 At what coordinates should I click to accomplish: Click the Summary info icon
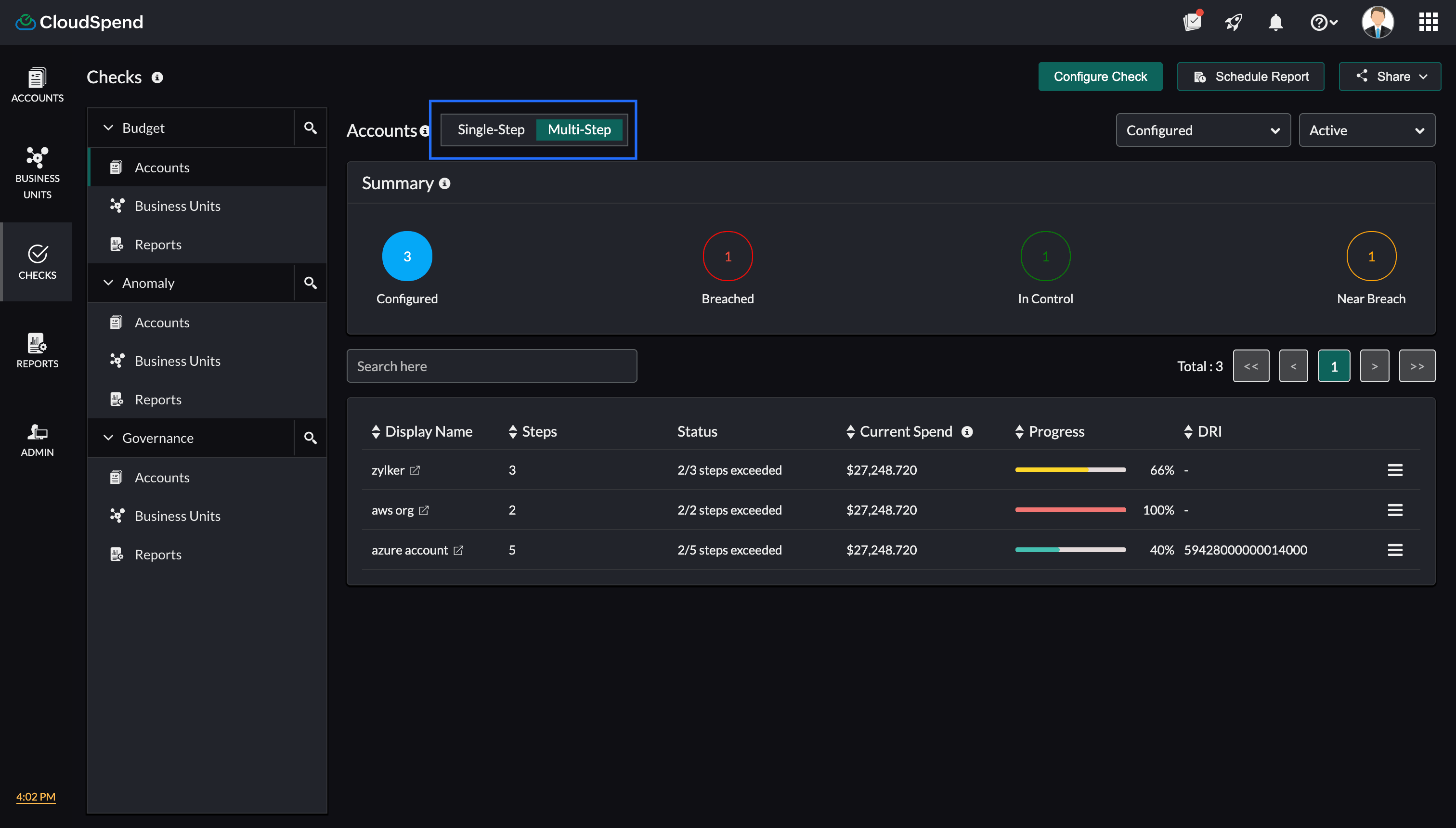445,183
